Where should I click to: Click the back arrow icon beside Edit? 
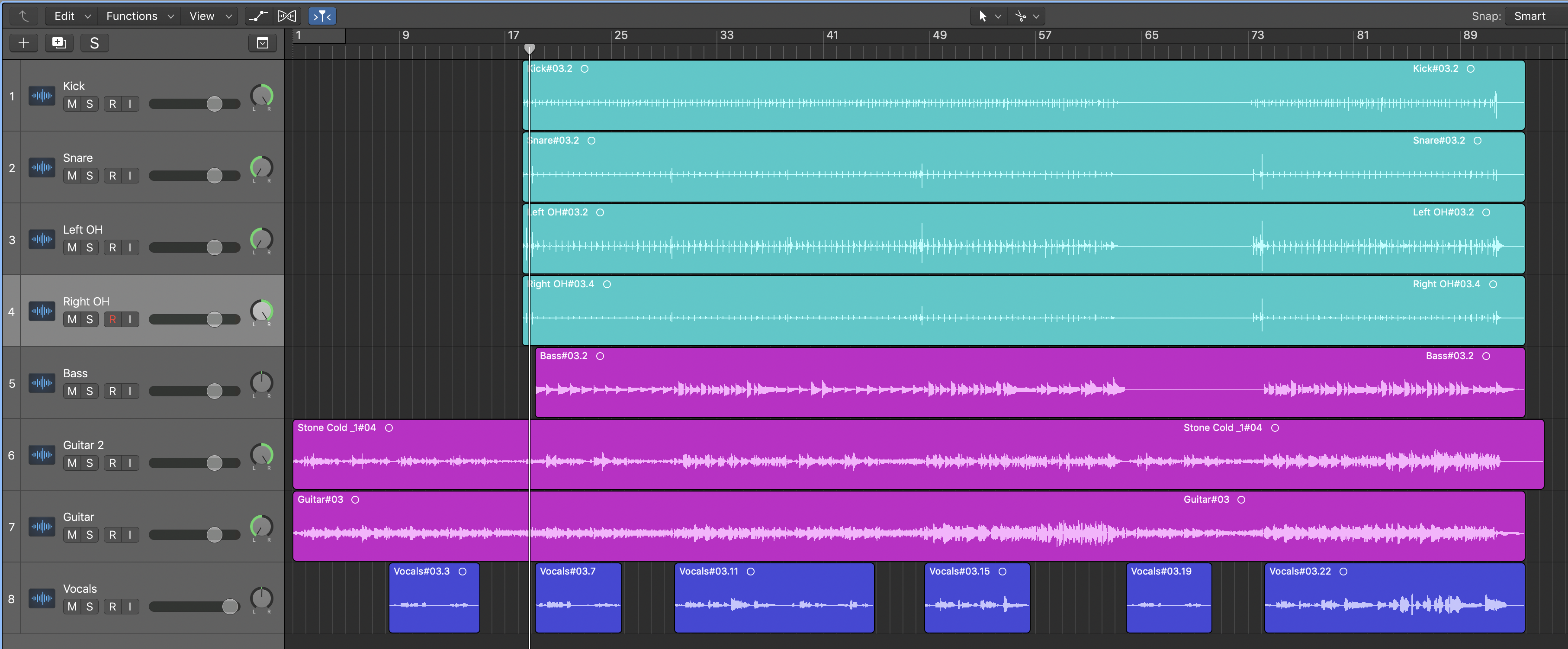[24, 16]
